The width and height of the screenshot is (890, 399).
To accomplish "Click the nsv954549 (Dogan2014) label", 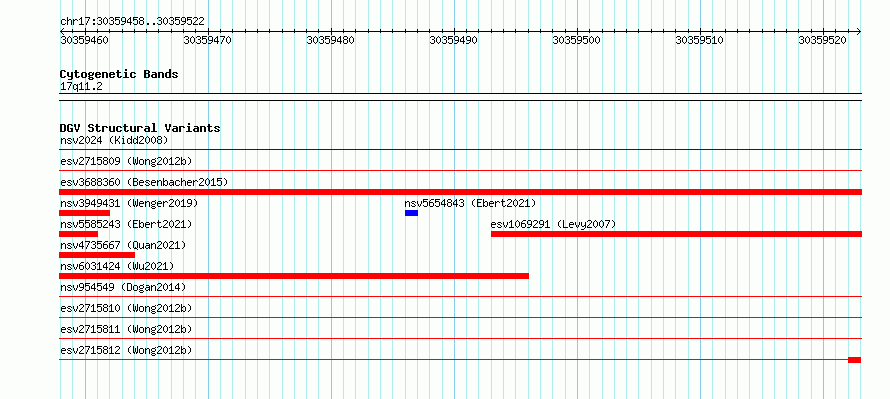I will point(123,287).
